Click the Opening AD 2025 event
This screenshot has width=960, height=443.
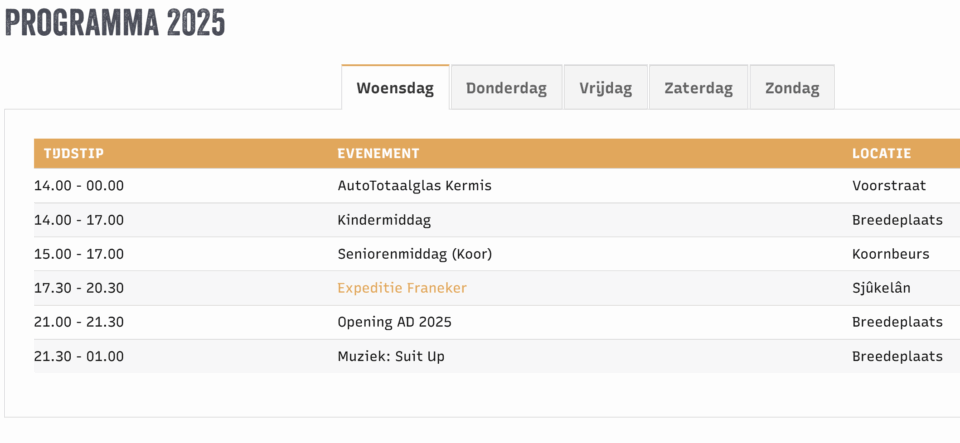394,322
